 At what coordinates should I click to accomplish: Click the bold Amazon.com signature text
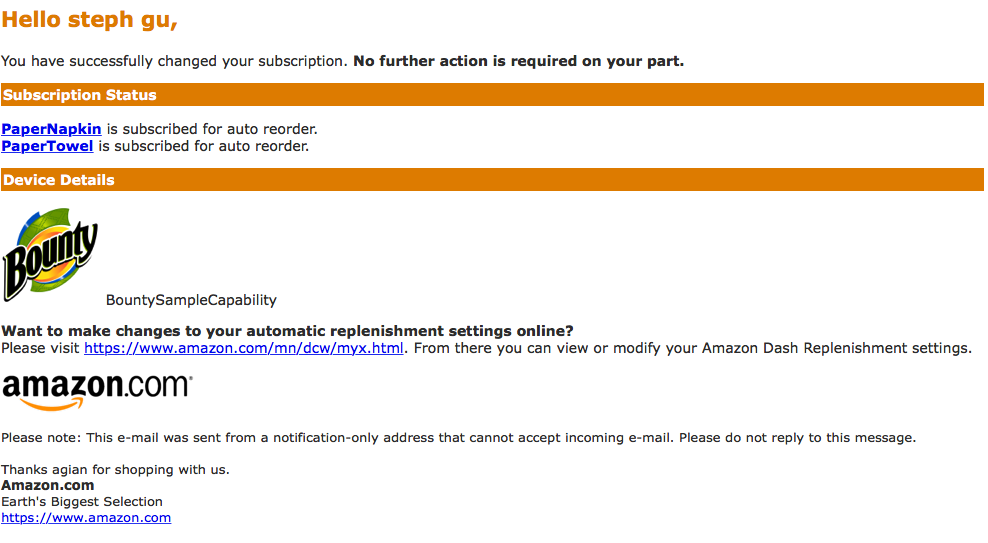pyautogui.click(x=48, y=485)
